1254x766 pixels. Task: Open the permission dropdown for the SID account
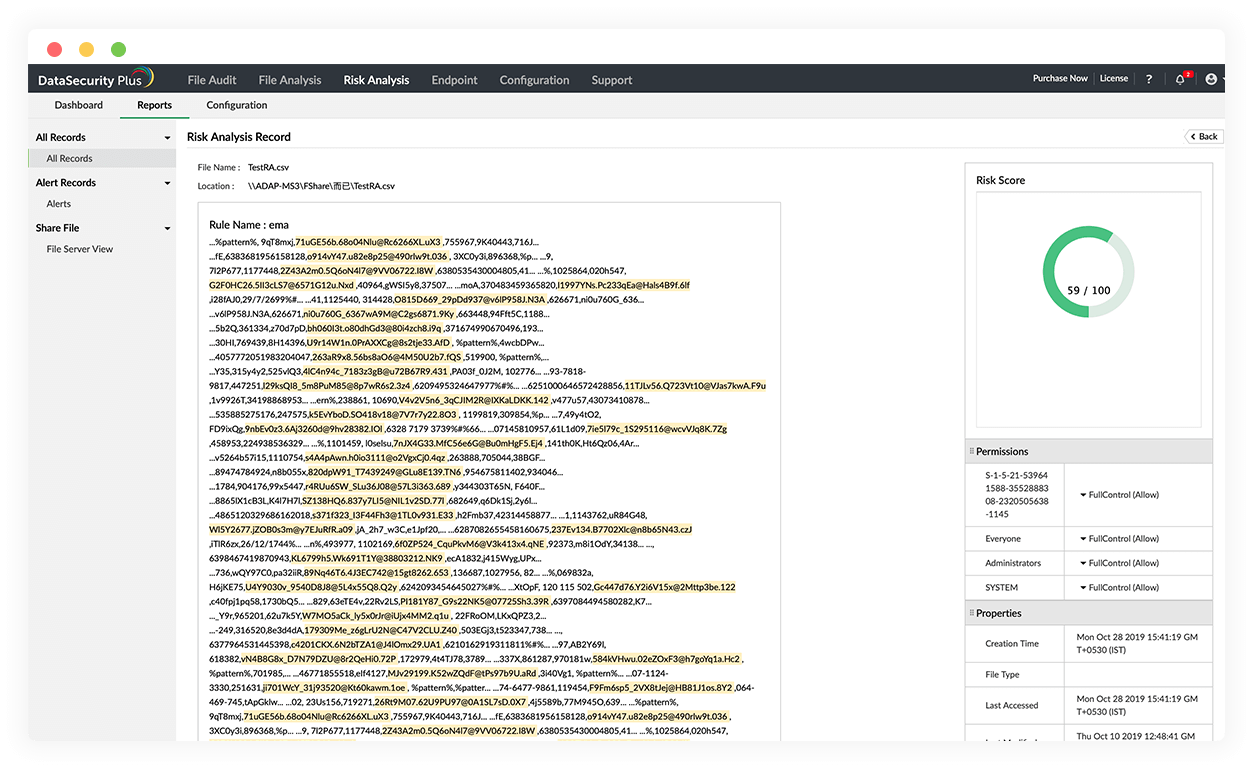[x=1118, y=494]
